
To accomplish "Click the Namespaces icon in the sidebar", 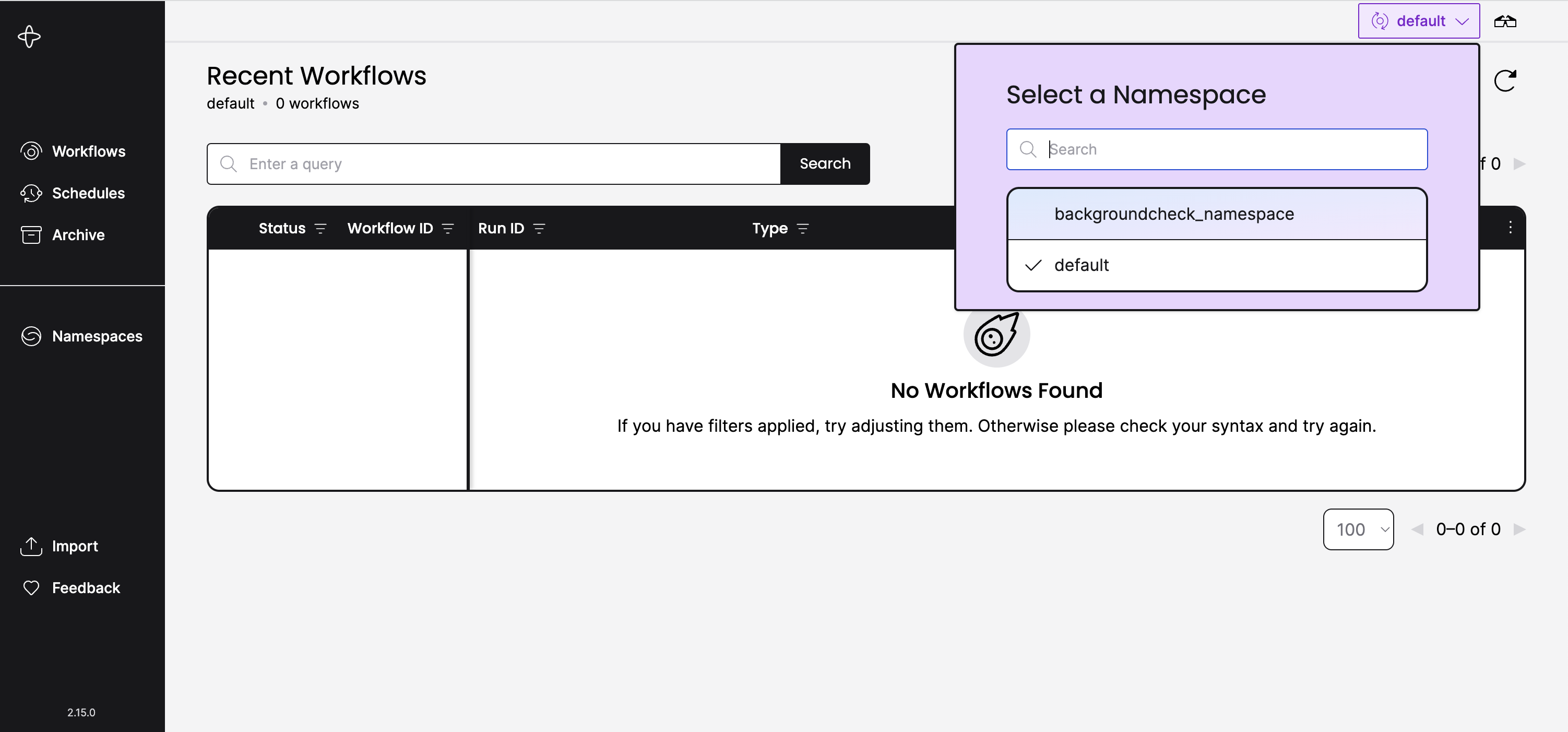I will tap(31, 336).
